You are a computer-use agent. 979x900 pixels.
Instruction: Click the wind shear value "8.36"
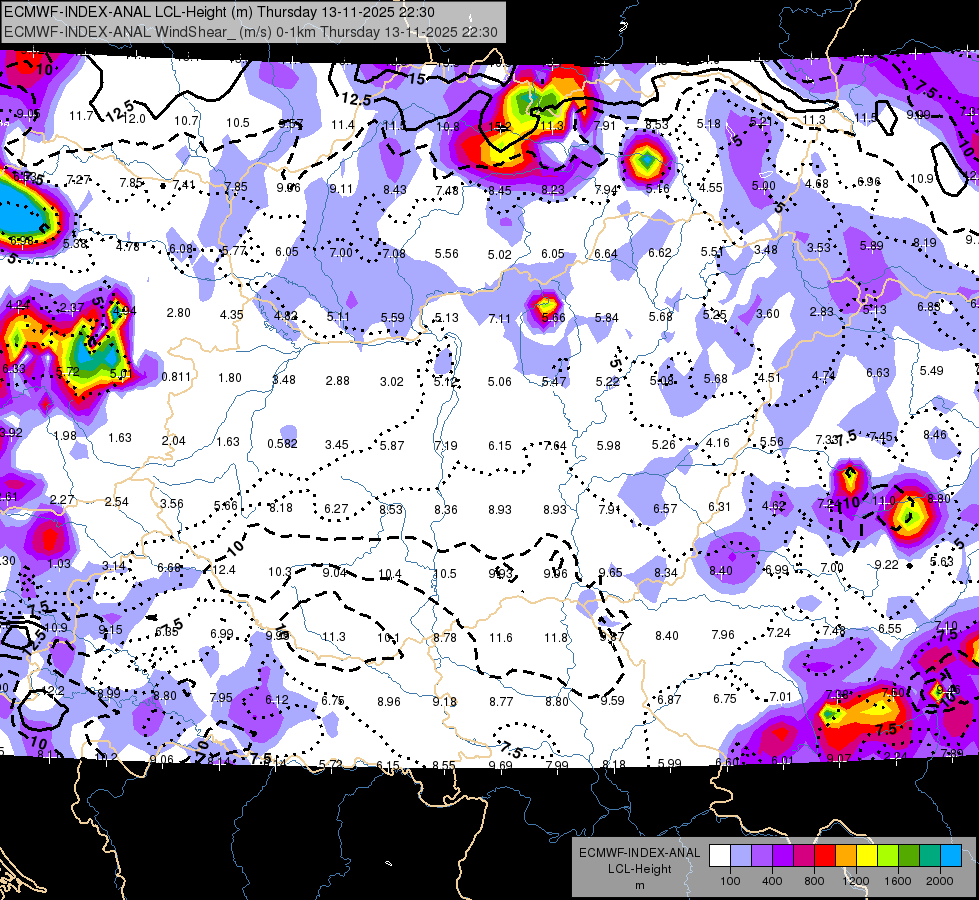[446, 510]
